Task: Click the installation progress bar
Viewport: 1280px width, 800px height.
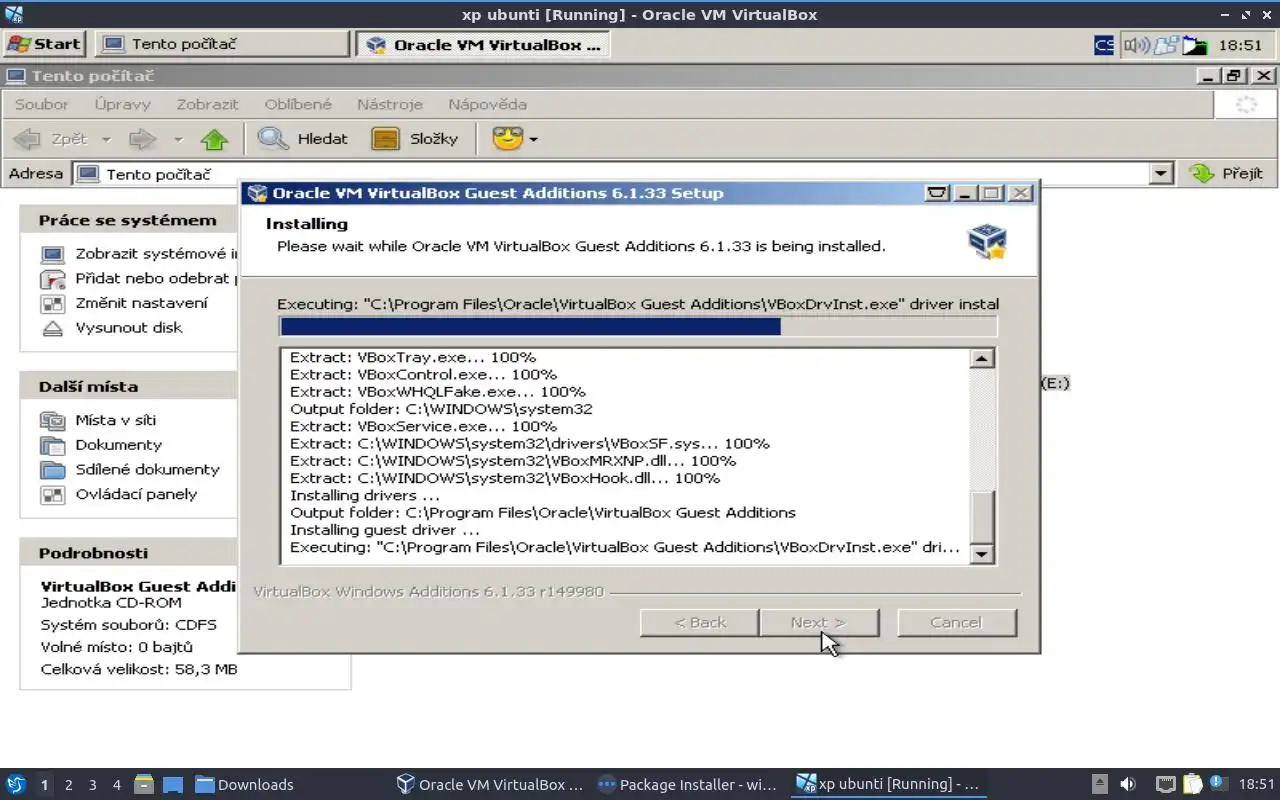Action: tap(638, 326)
